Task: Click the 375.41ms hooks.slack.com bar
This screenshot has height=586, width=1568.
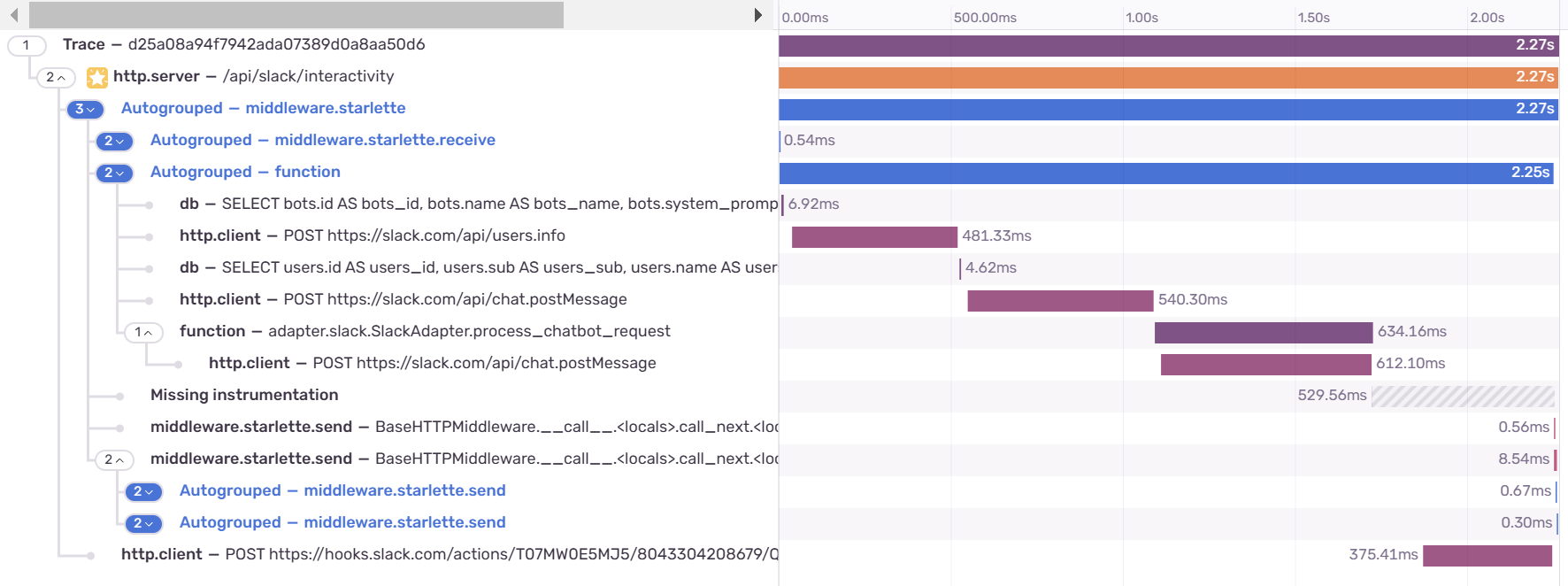Action: pyautogui.click(x=1487, y=555)
